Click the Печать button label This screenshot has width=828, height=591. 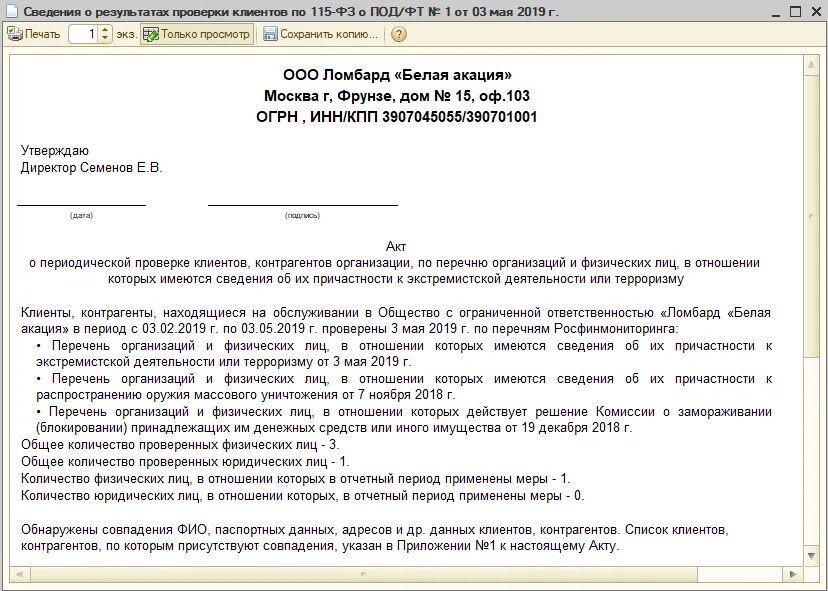43,34
